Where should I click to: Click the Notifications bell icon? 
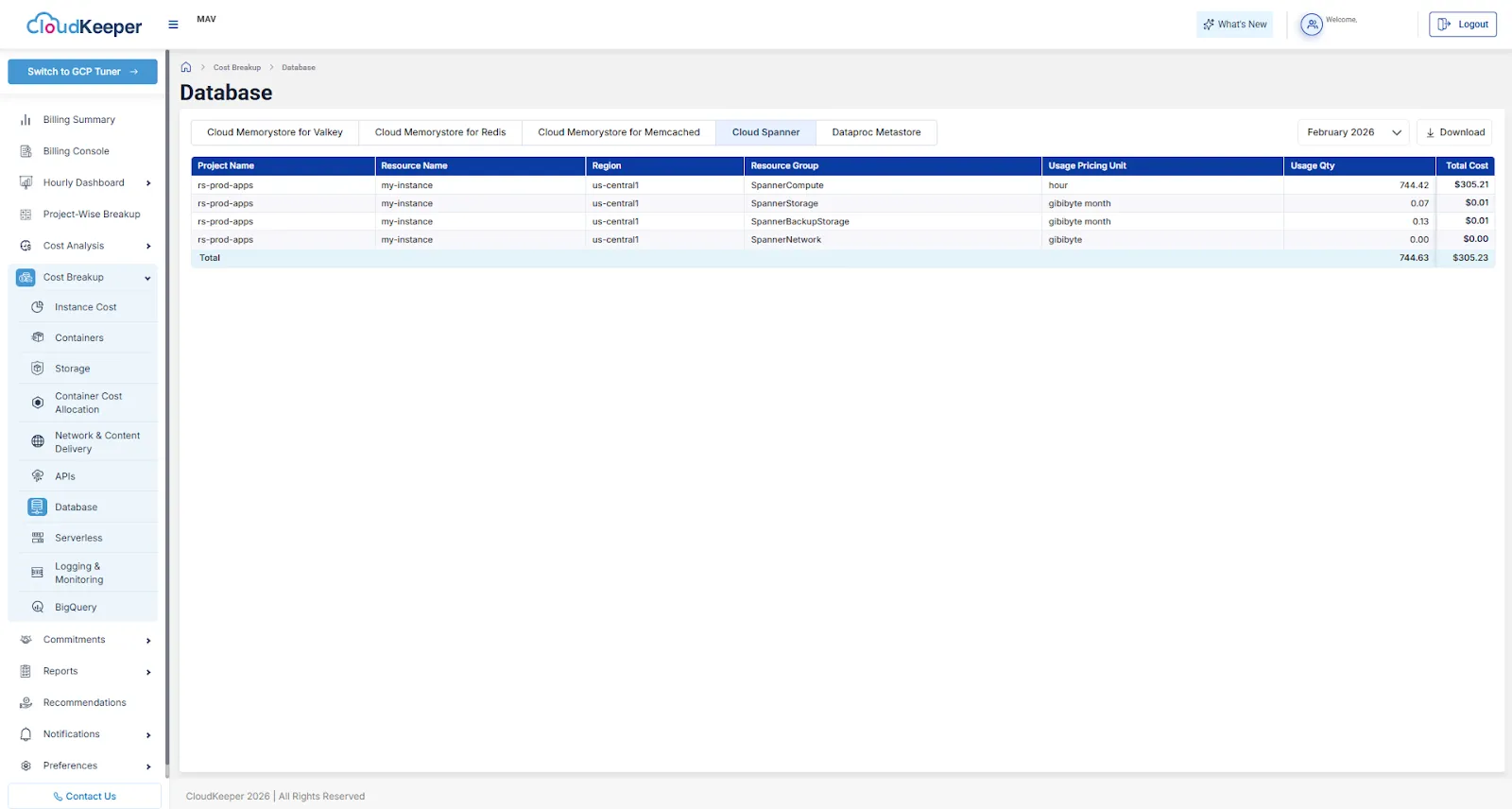click(x=26, y=734)
